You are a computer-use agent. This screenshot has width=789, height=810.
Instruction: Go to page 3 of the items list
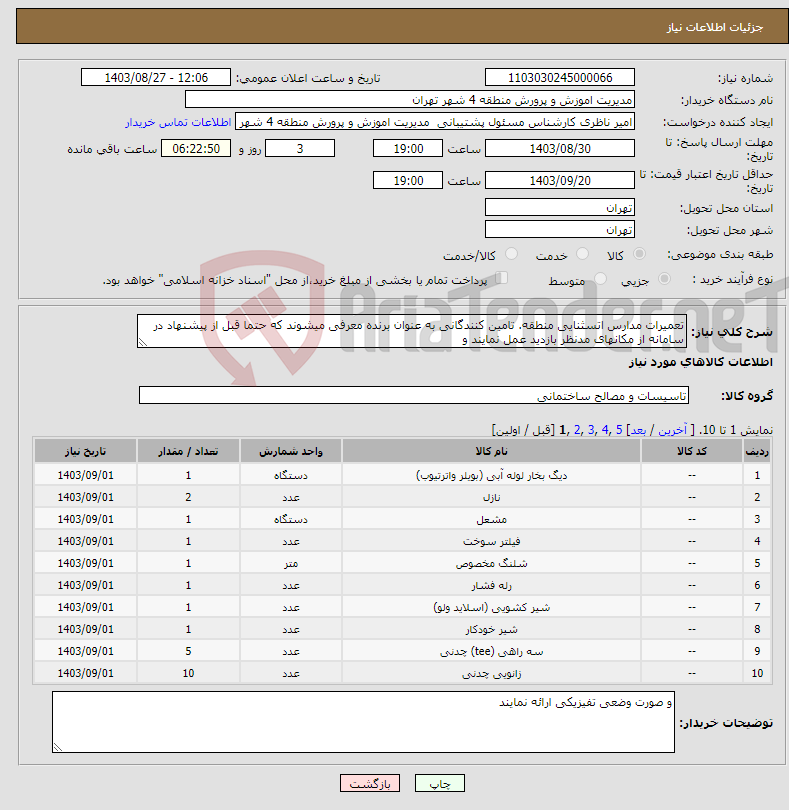click(591, 430)
